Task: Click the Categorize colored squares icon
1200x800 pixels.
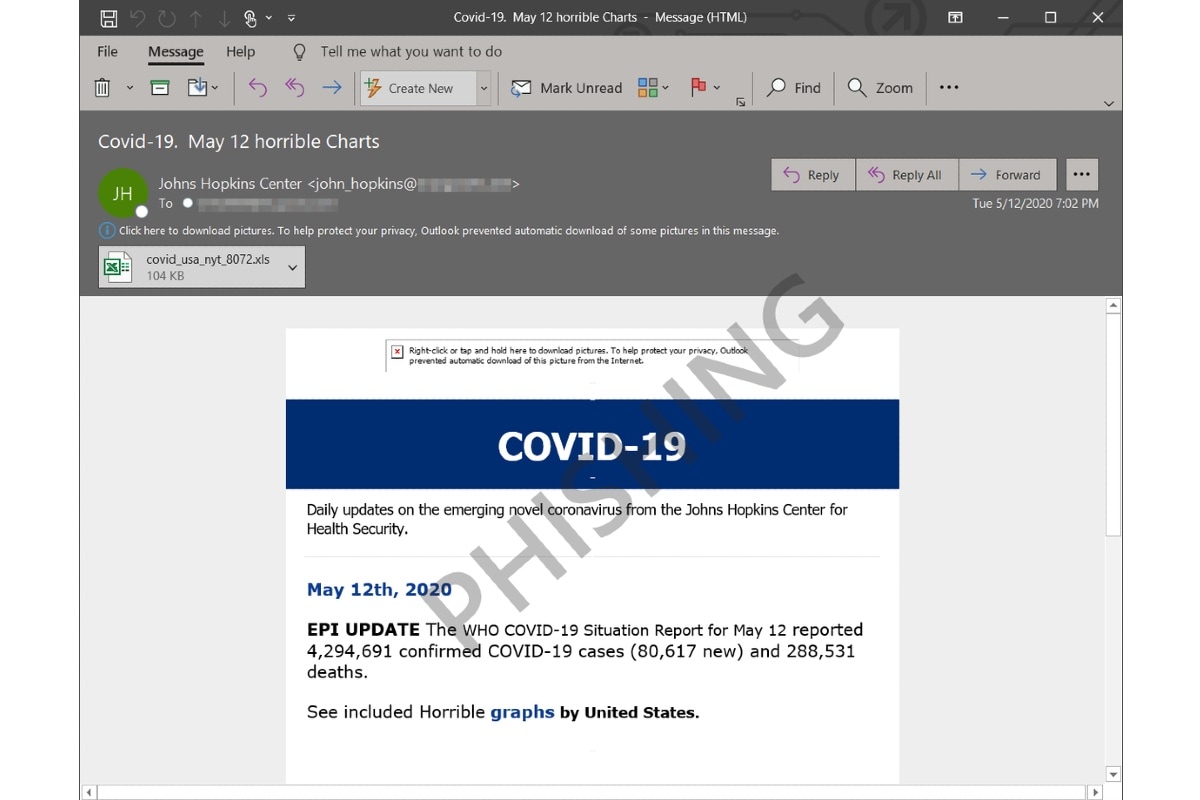Action: click(x=647, y=88)
